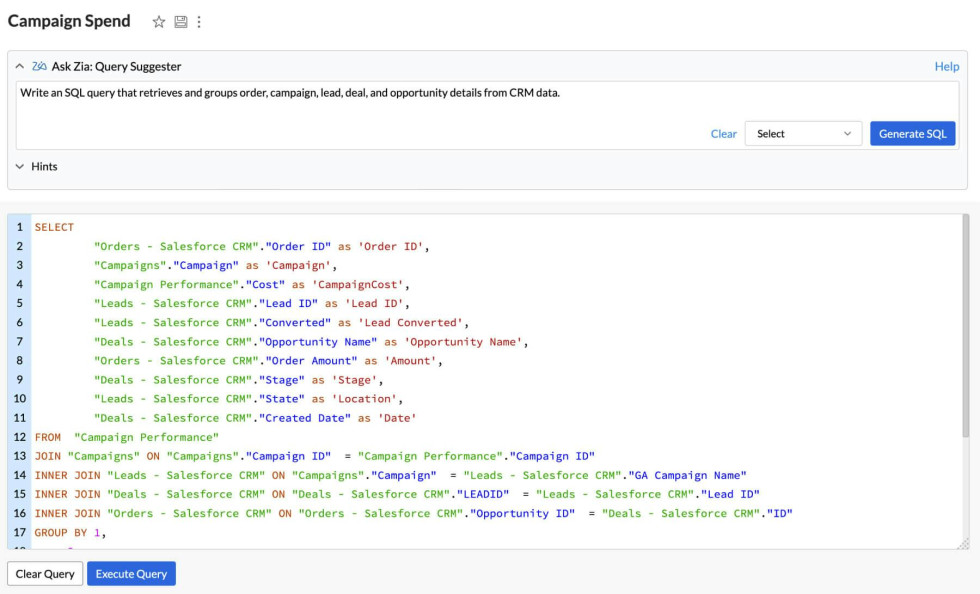Viewport: 980px width, 594px height.
Task: Click the Zia assistant icon
Action: 40,66
